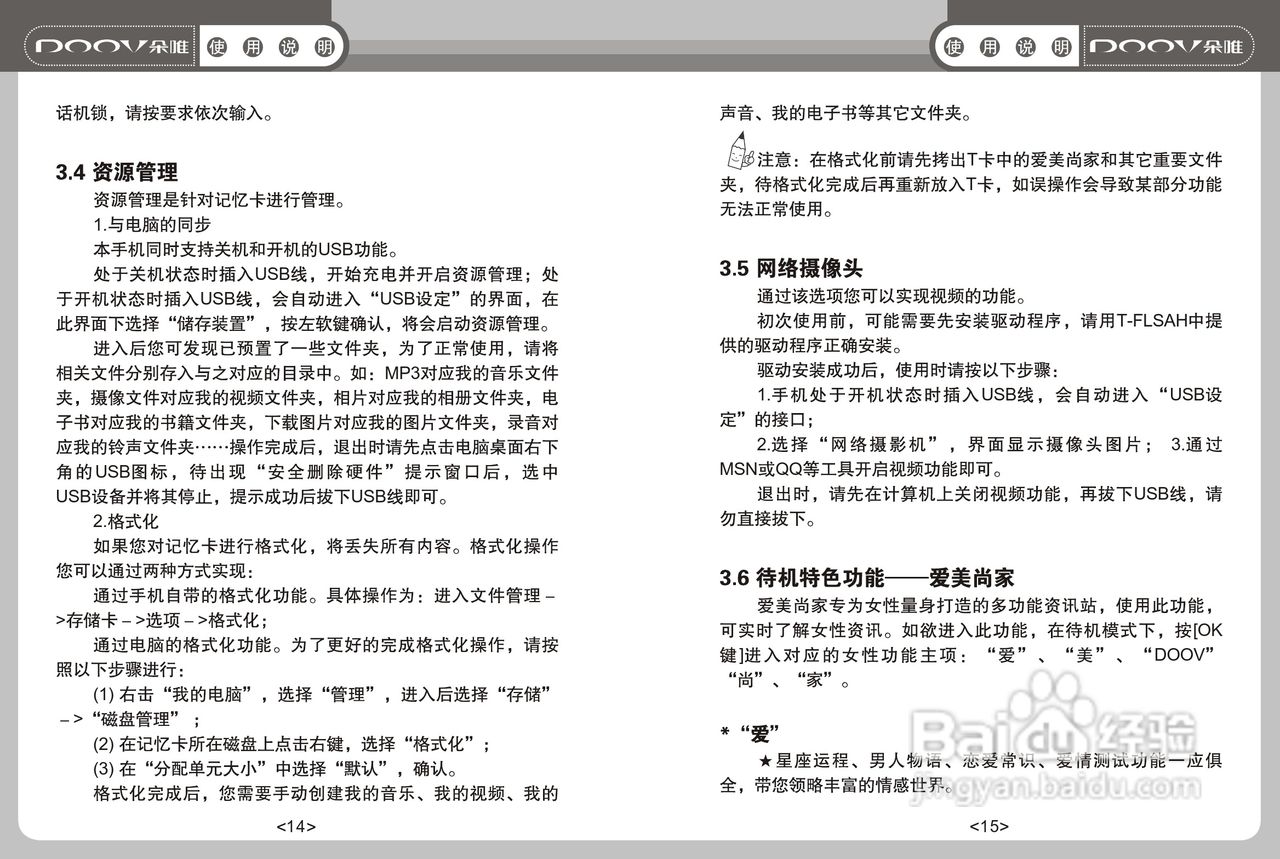Click line "照以下步骤进行："
1280x859 pixels.
coord(121,669)
